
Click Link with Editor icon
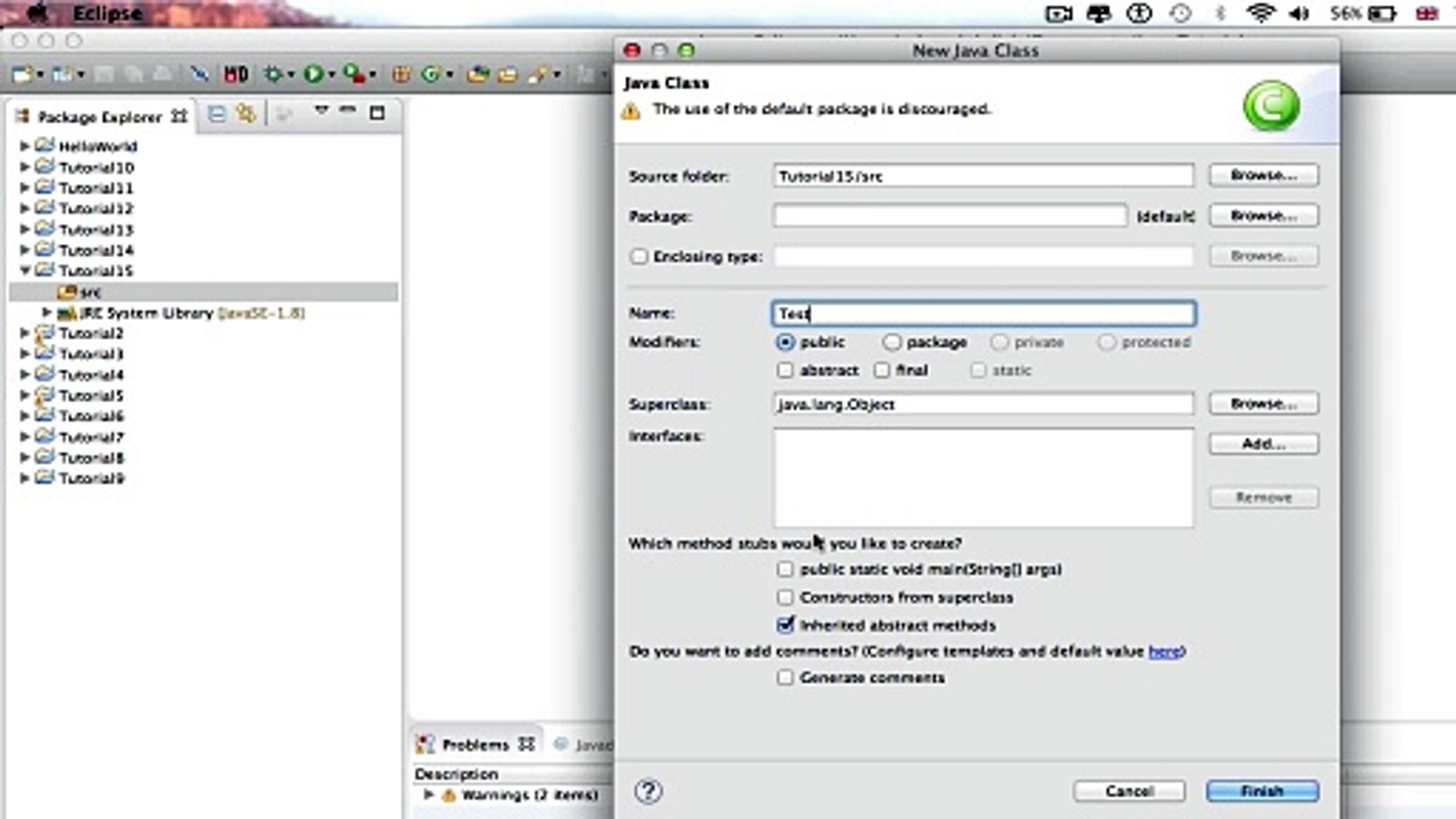[x=246, y=115]
